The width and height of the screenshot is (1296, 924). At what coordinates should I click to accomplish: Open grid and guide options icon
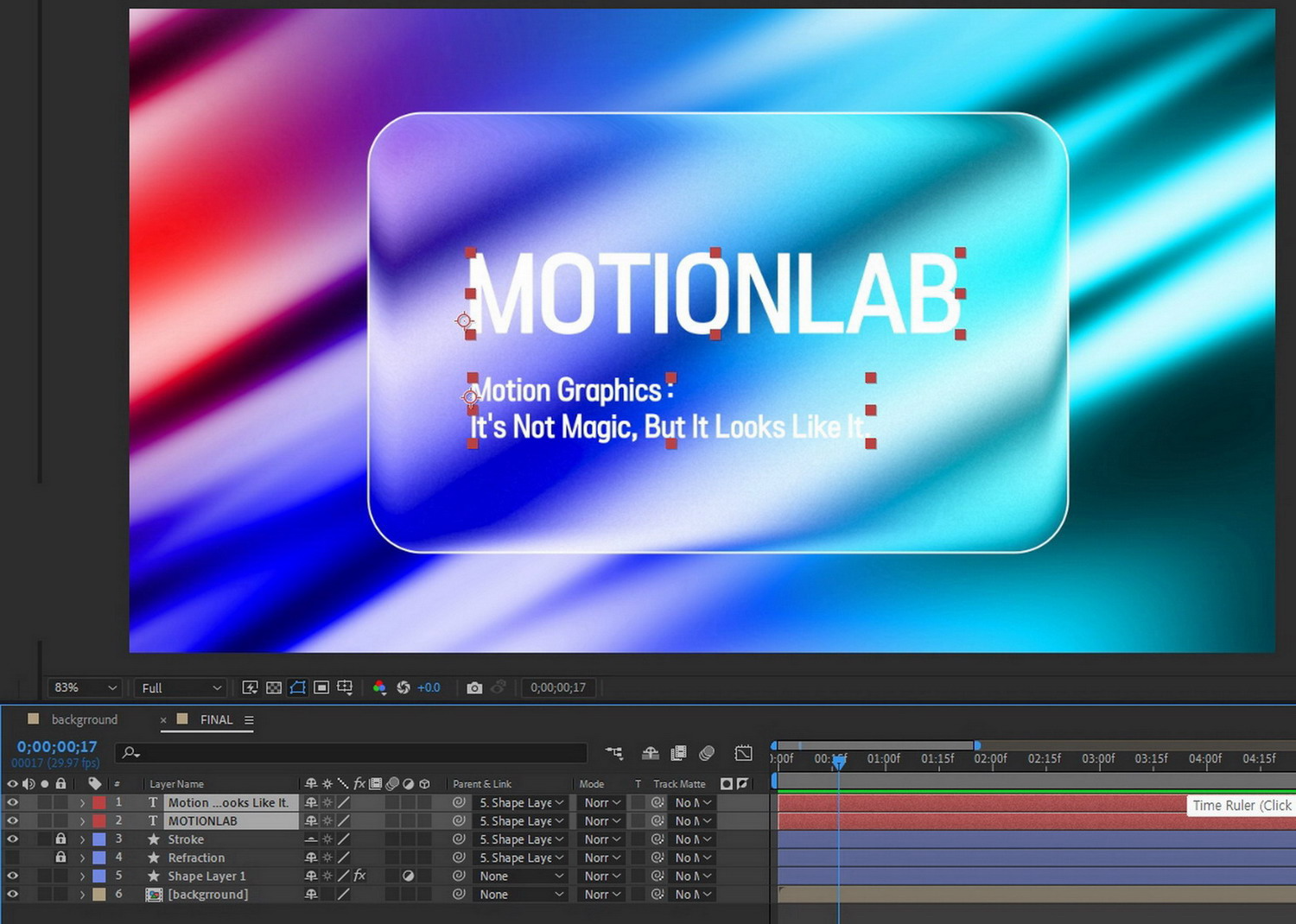tap(345, 687)
